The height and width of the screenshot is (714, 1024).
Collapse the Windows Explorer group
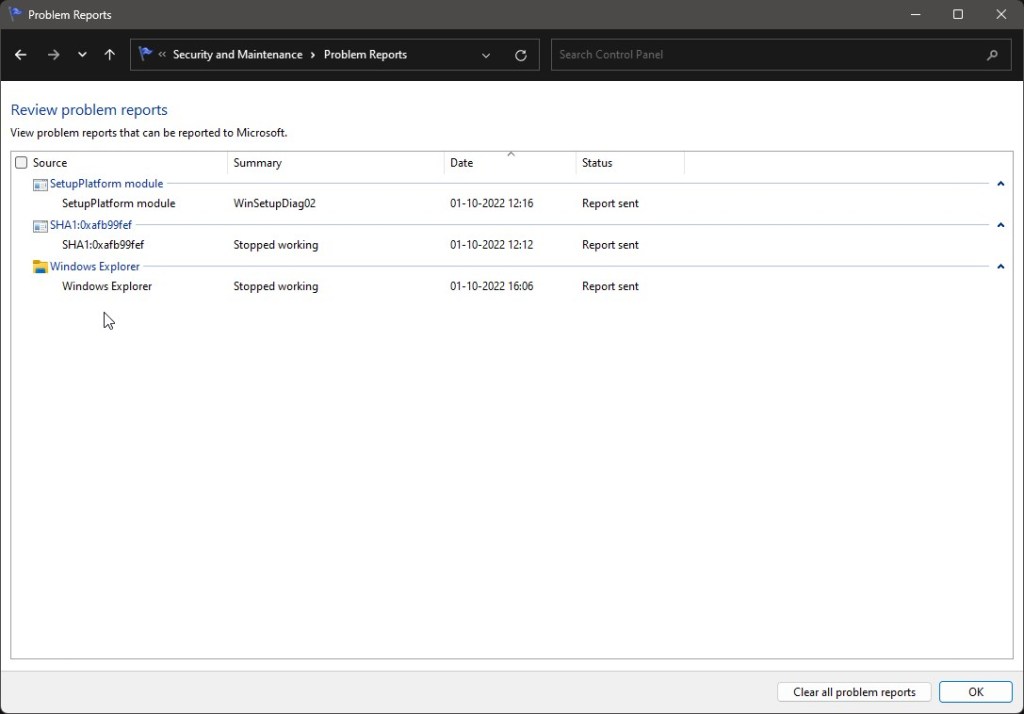pyautogui.click(x=1000, y=267)
